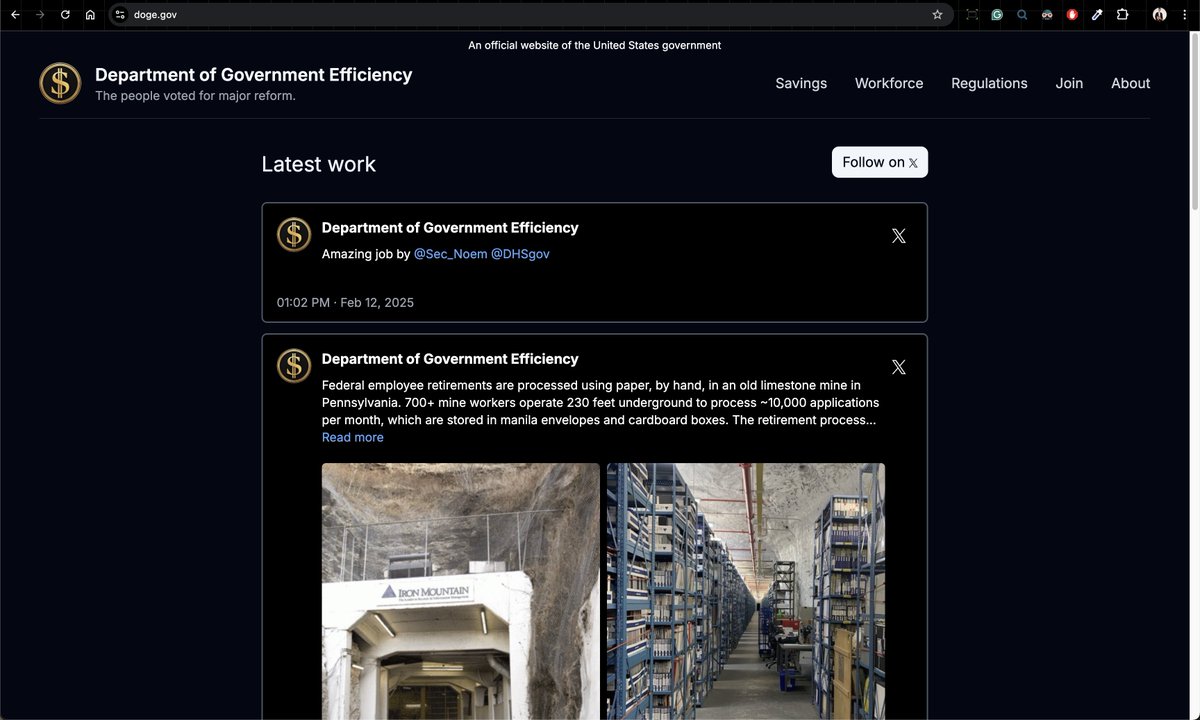The width and height of the screenshot is (1200, 720).
Task: Open the Savings nav item
Action: tap(801, 83)
